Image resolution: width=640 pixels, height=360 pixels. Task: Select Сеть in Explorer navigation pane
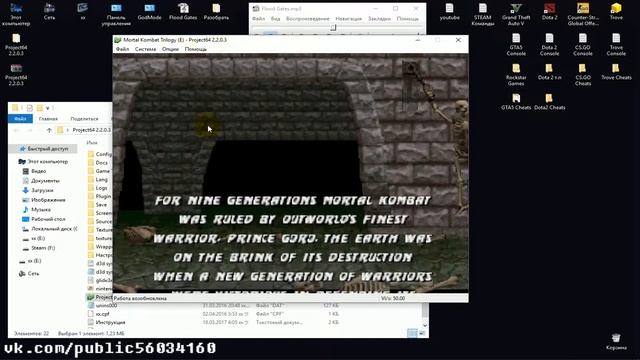pos(33,273)
